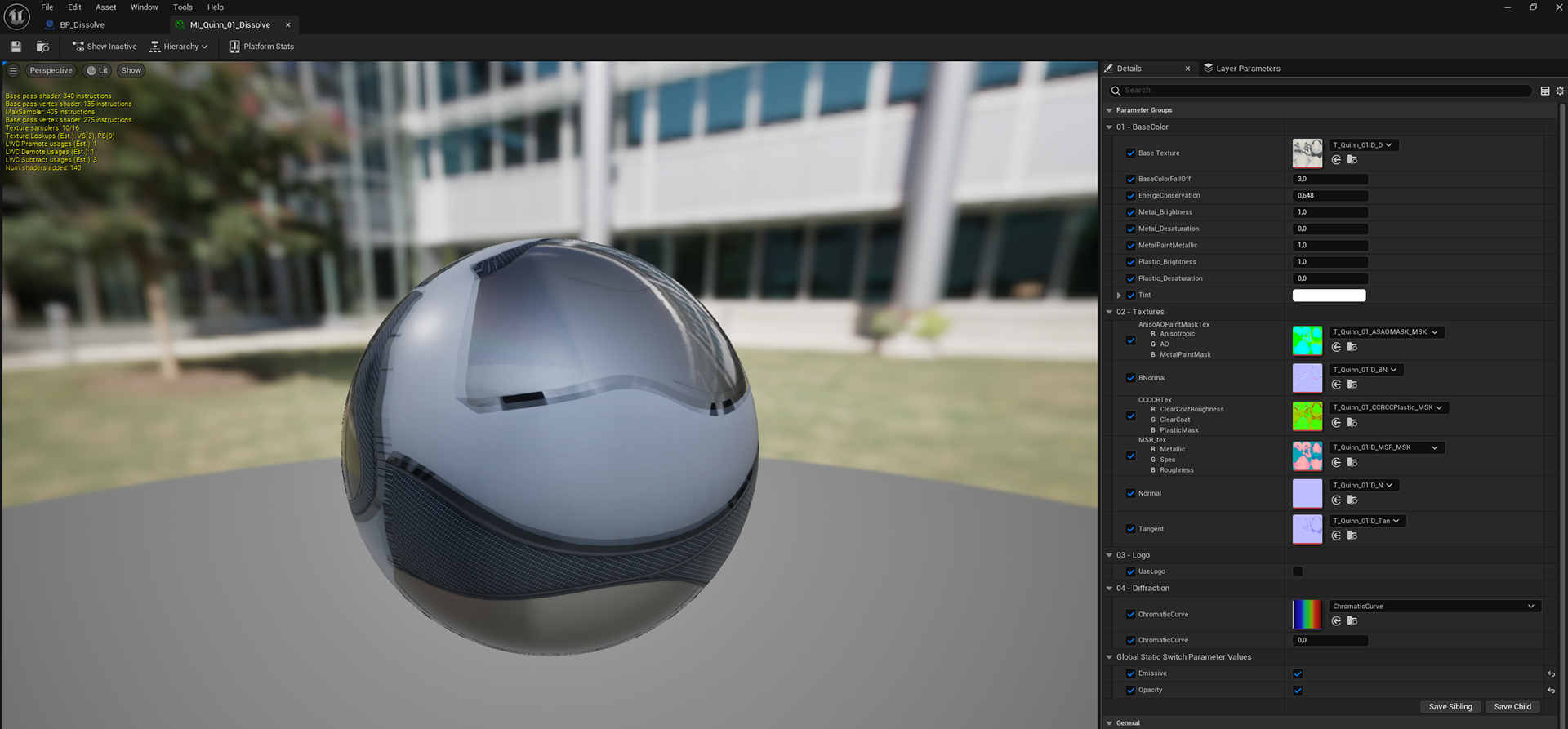Open Details view grid options icon
This screenshot has width=1568, height=729.
(1545, 91)
